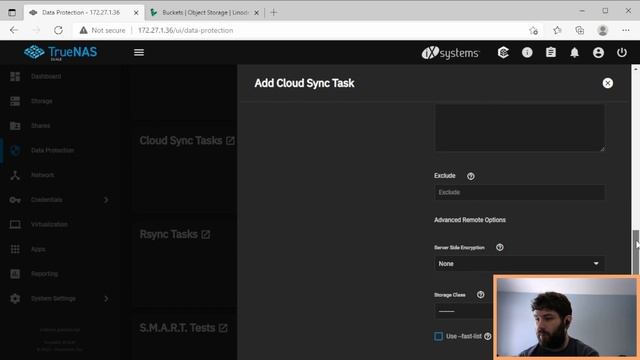Screen dimensions: 640x360
Task: Open the tab actions menu icon
Action: (x=12, y=13)
